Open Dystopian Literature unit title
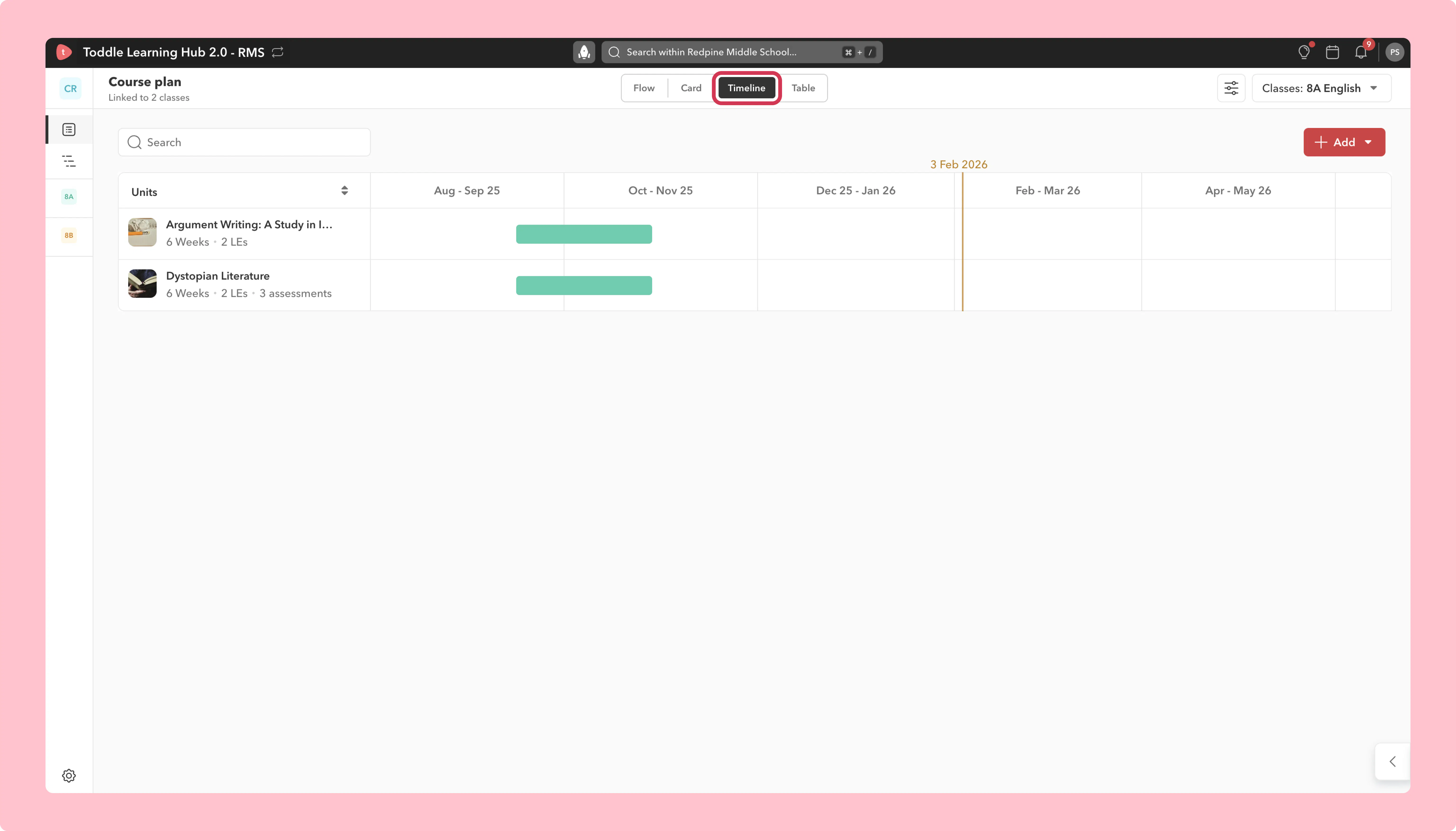The height and width of the screenshot is (831, 1456). 218,276
